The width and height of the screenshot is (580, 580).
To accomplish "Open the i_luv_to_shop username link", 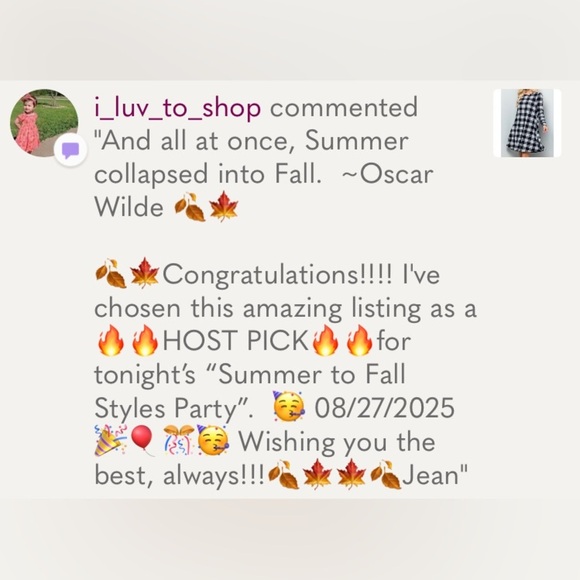I will coord(178,108).
